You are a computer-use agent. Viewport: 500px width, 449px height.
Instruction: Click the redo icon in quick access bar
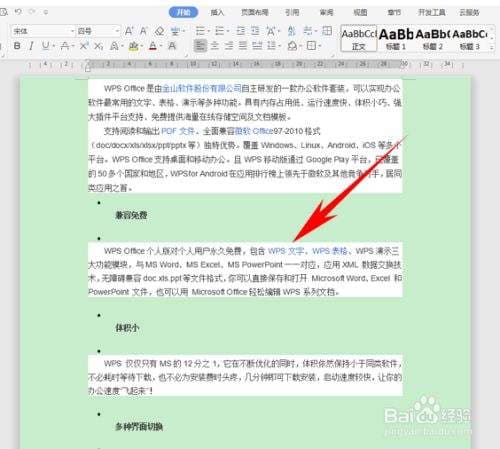tap(32, 12)
